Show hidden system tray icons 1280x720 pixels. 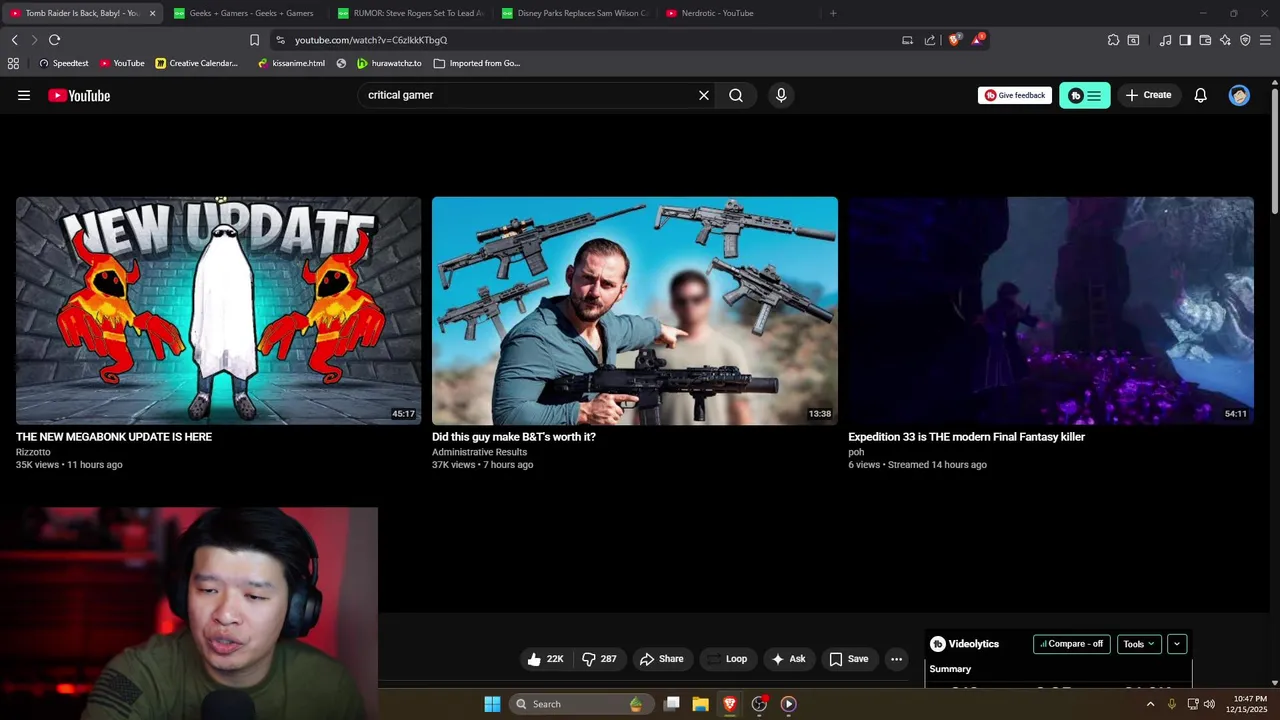(x=1150, y=704)
